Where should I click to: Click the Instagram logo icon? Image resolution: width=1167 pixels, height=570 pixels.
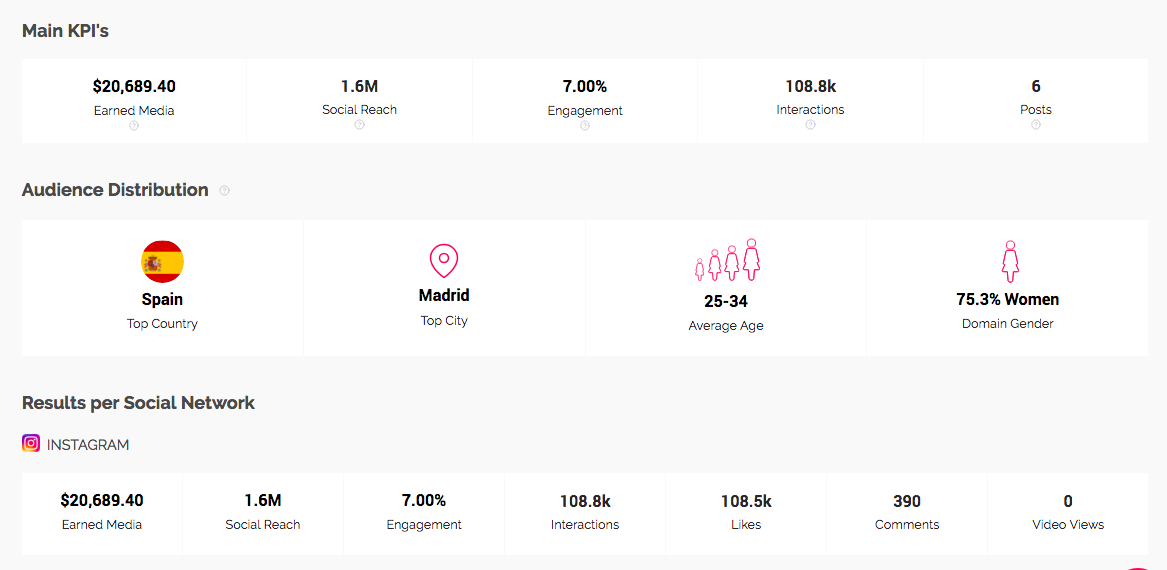point(31,444)
